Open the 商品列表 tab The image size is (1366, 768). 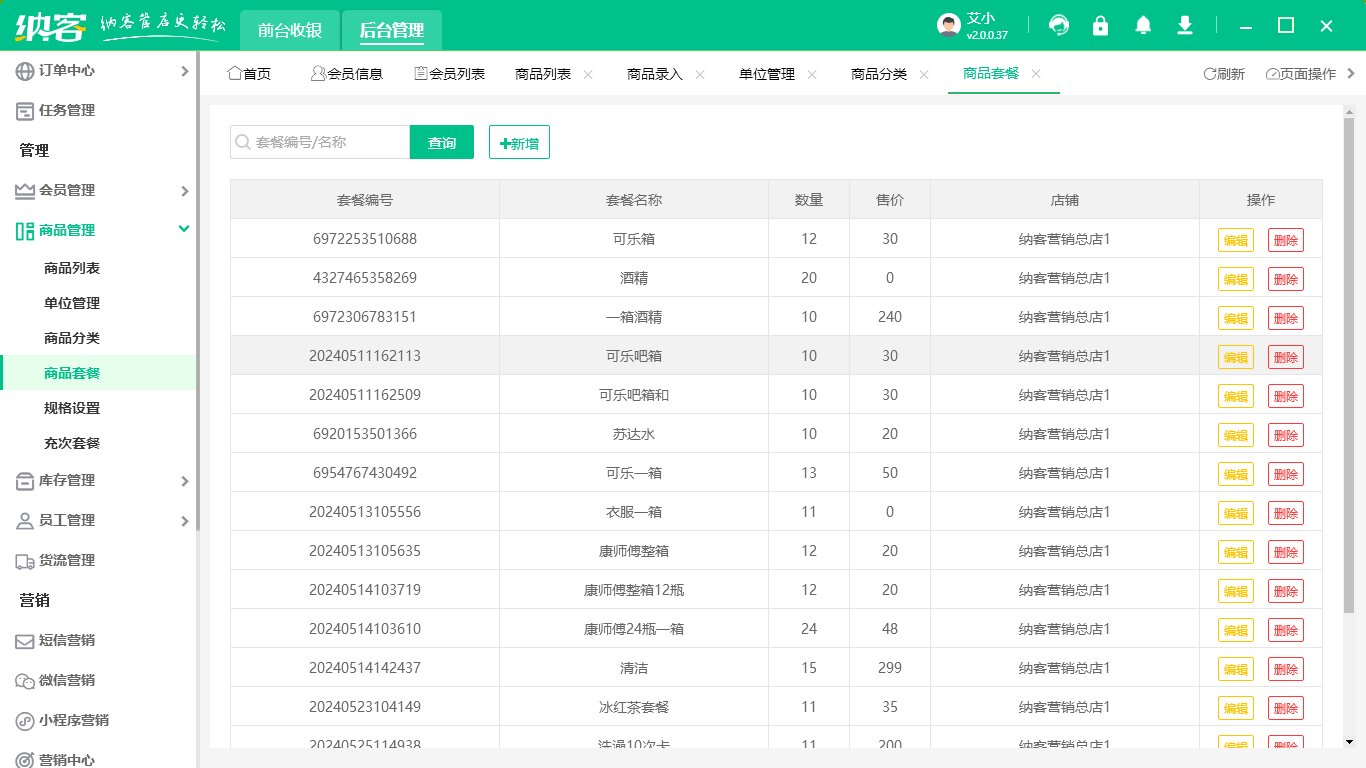543,74
